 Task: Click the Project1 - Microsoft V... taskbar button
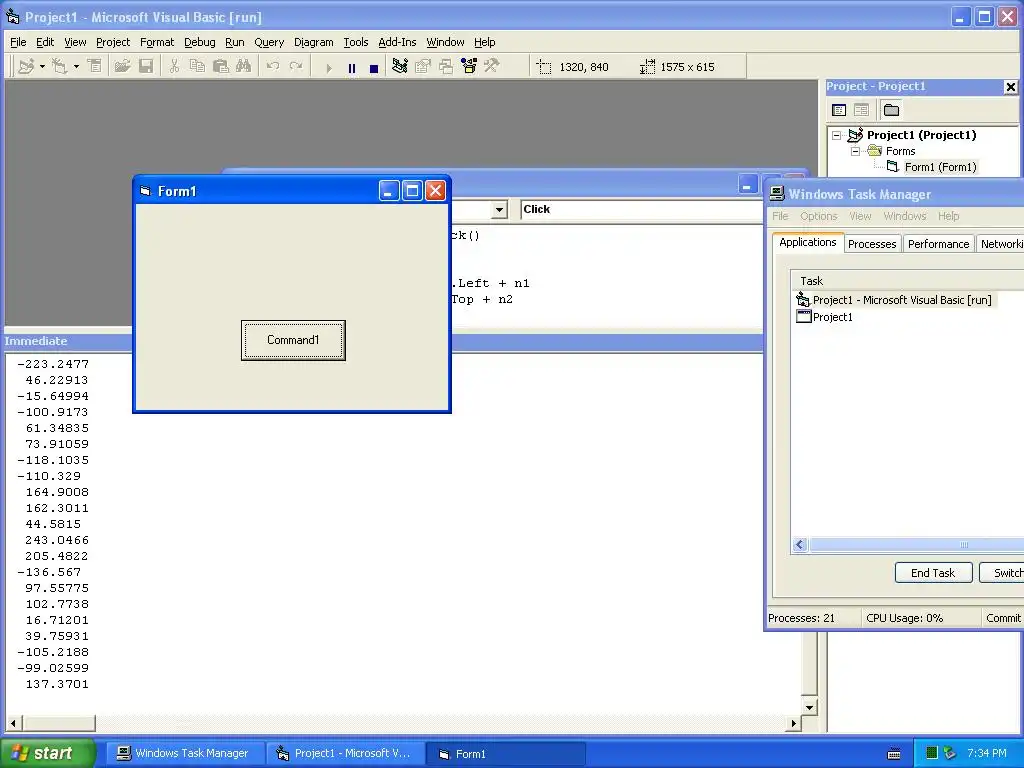coord(344,753)
